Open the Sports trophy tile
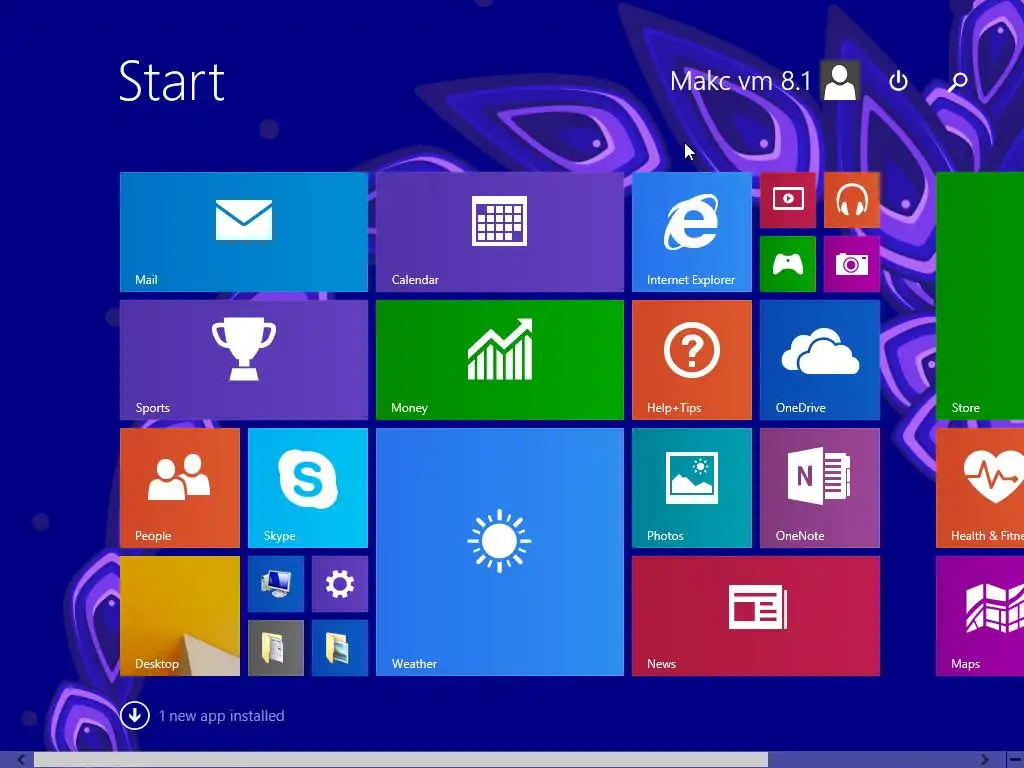The image size is (1024, 768). coord(244,360)
